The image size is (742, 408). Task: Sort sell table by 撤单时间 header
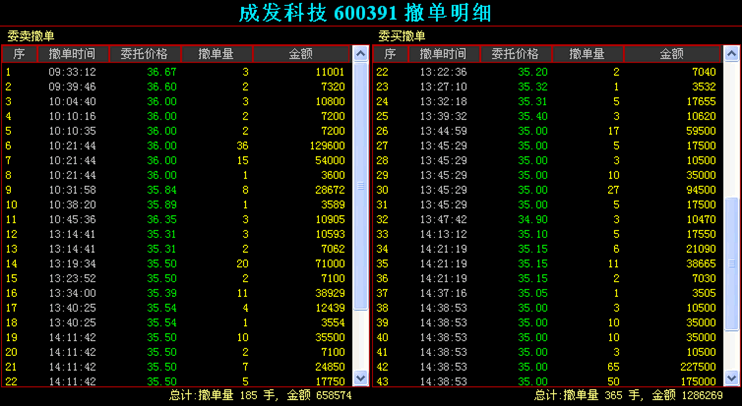(x=73, y=54)
